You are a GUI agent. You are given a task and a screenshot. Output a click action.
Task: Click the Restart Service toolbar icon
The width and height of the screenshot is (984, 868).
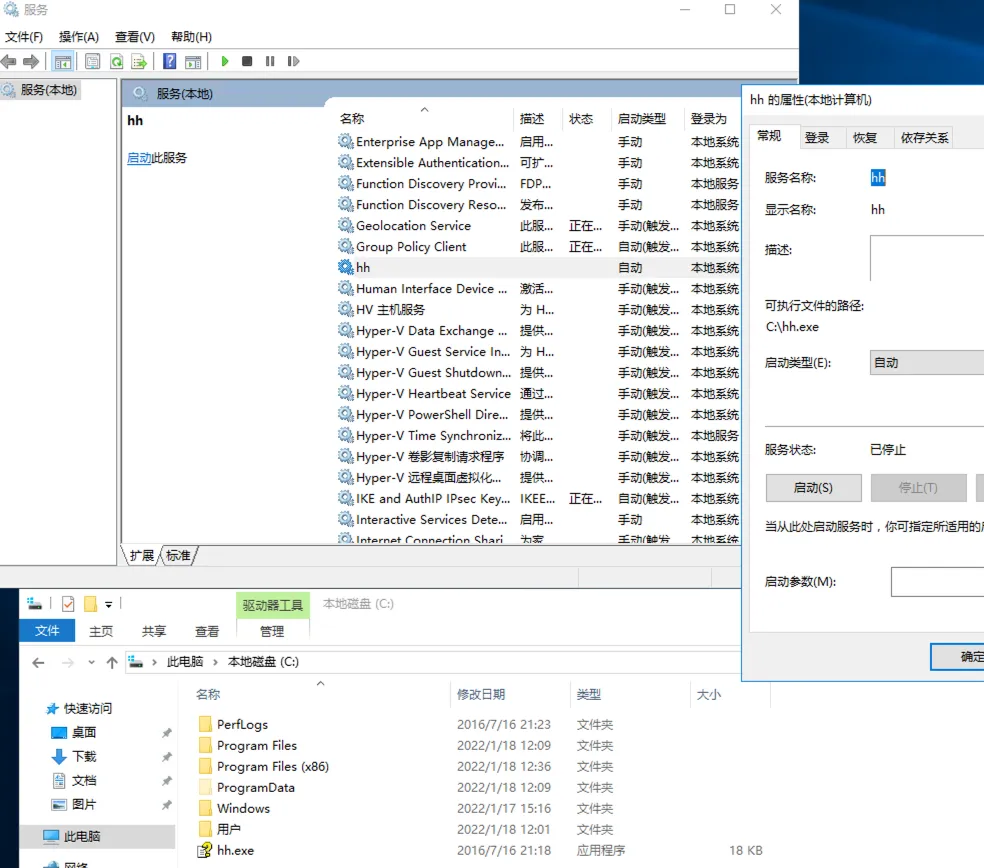(x=293, y=62)
